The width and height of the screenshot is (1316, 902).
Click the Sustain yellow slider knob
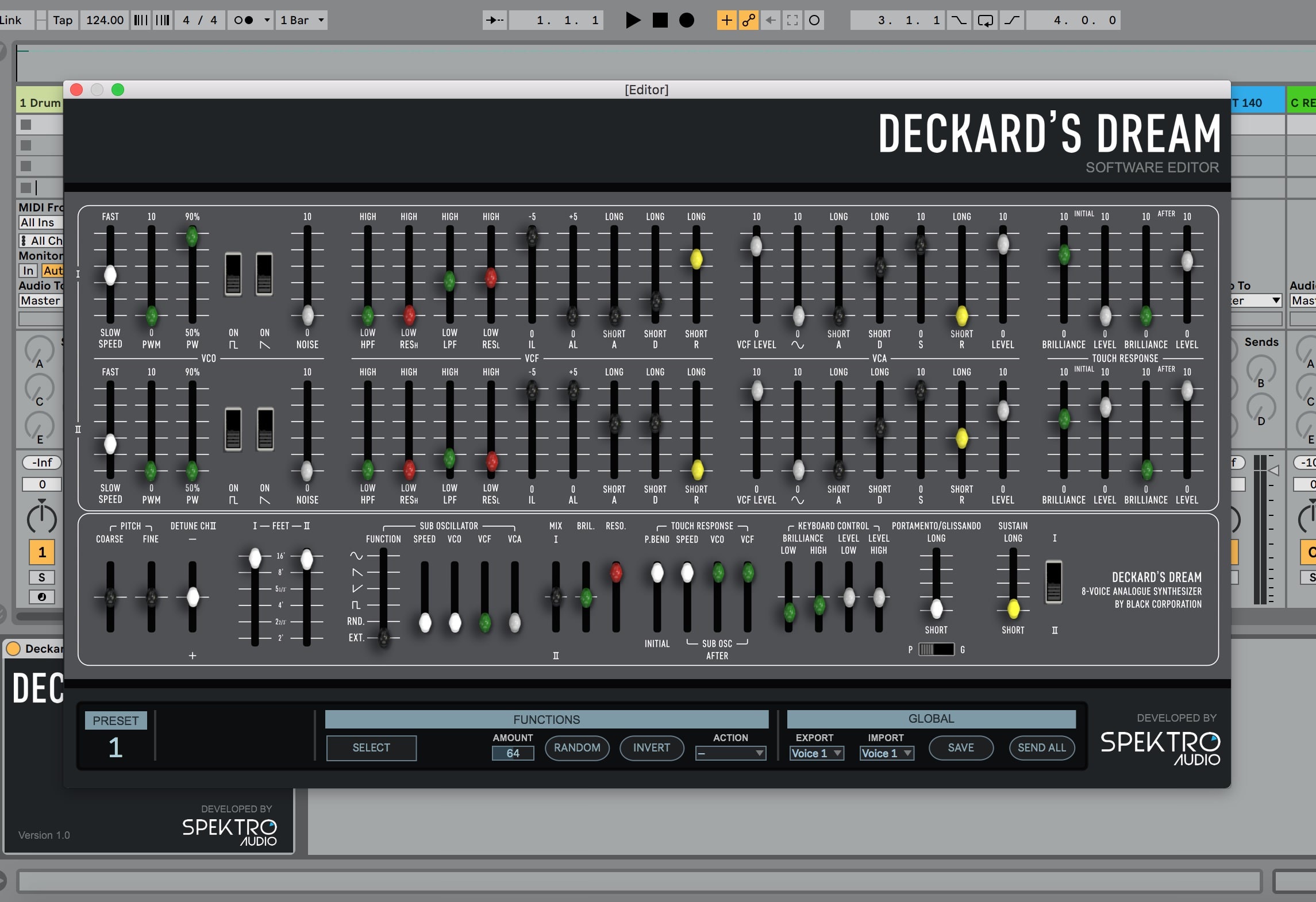coord(1013,608)
